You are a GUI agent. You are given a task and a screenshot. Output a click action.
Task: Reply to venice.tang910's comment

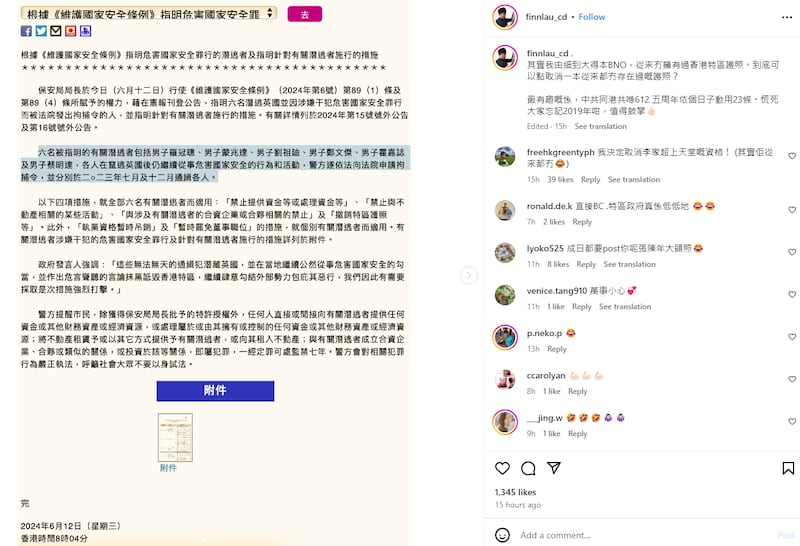pos(581,306)
